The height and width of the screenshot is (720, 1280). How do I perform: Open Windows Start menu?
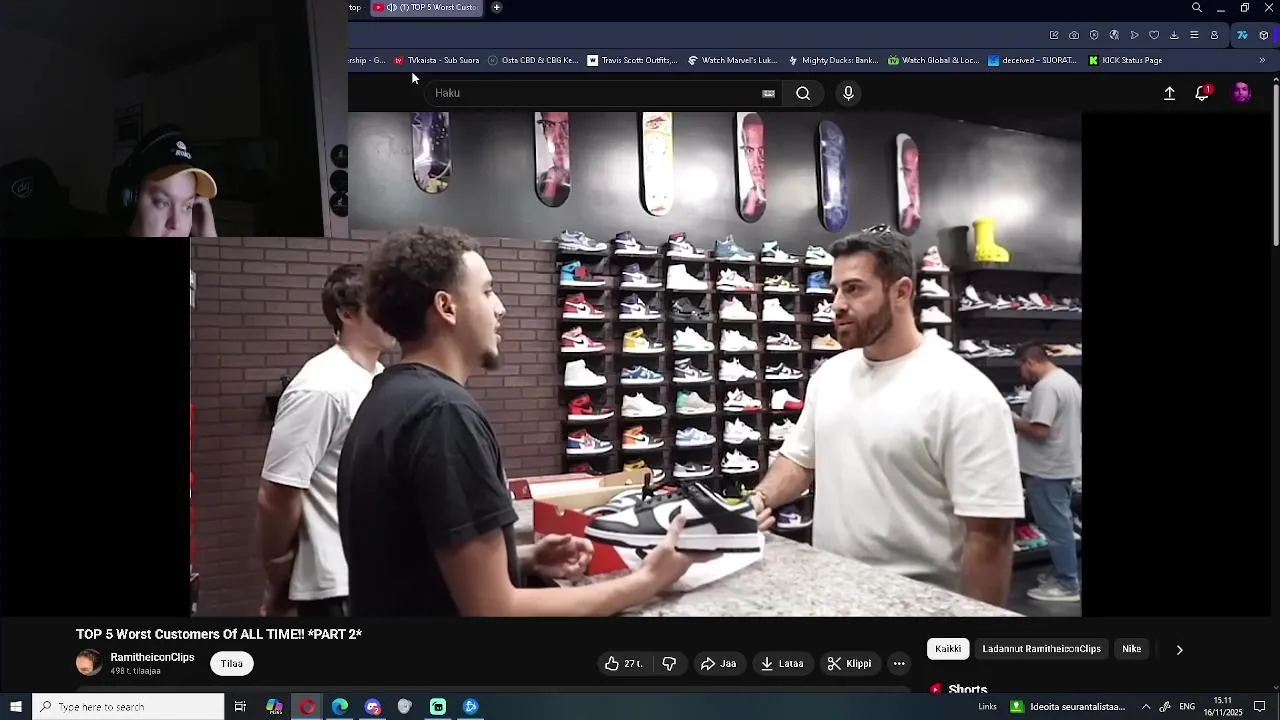coord(16,707)
